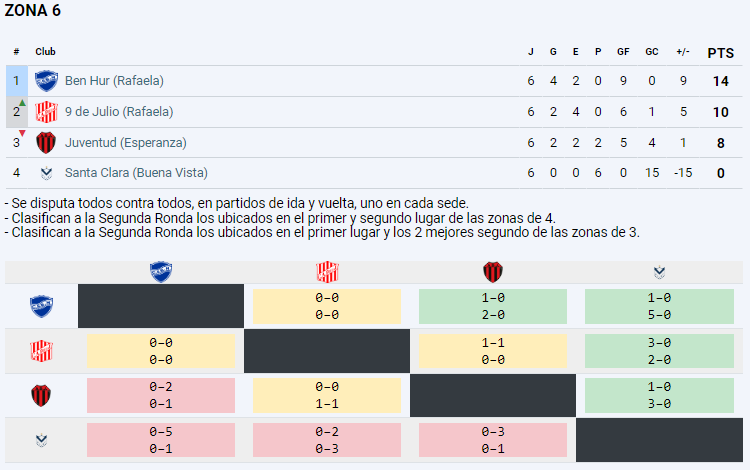Open Juventud (Esperanza) club link
Screen dimensions: 750x470
(126, 142)
